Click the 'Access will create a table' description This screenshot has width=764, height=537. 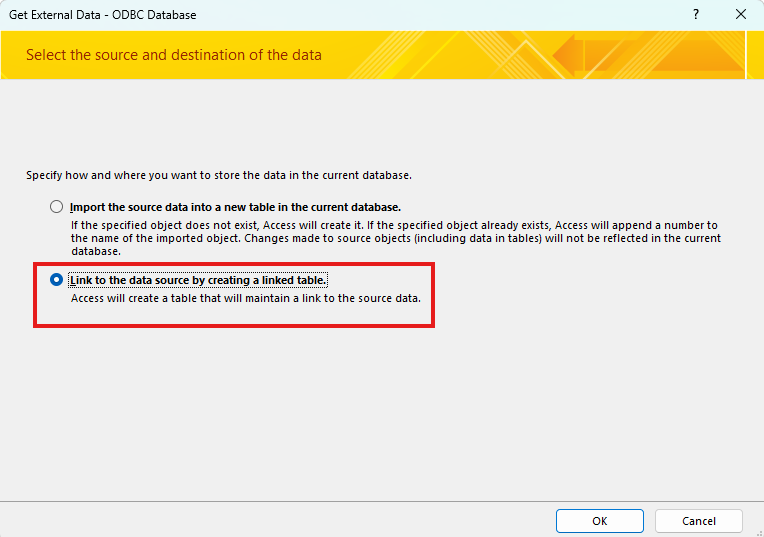(245, 299)
